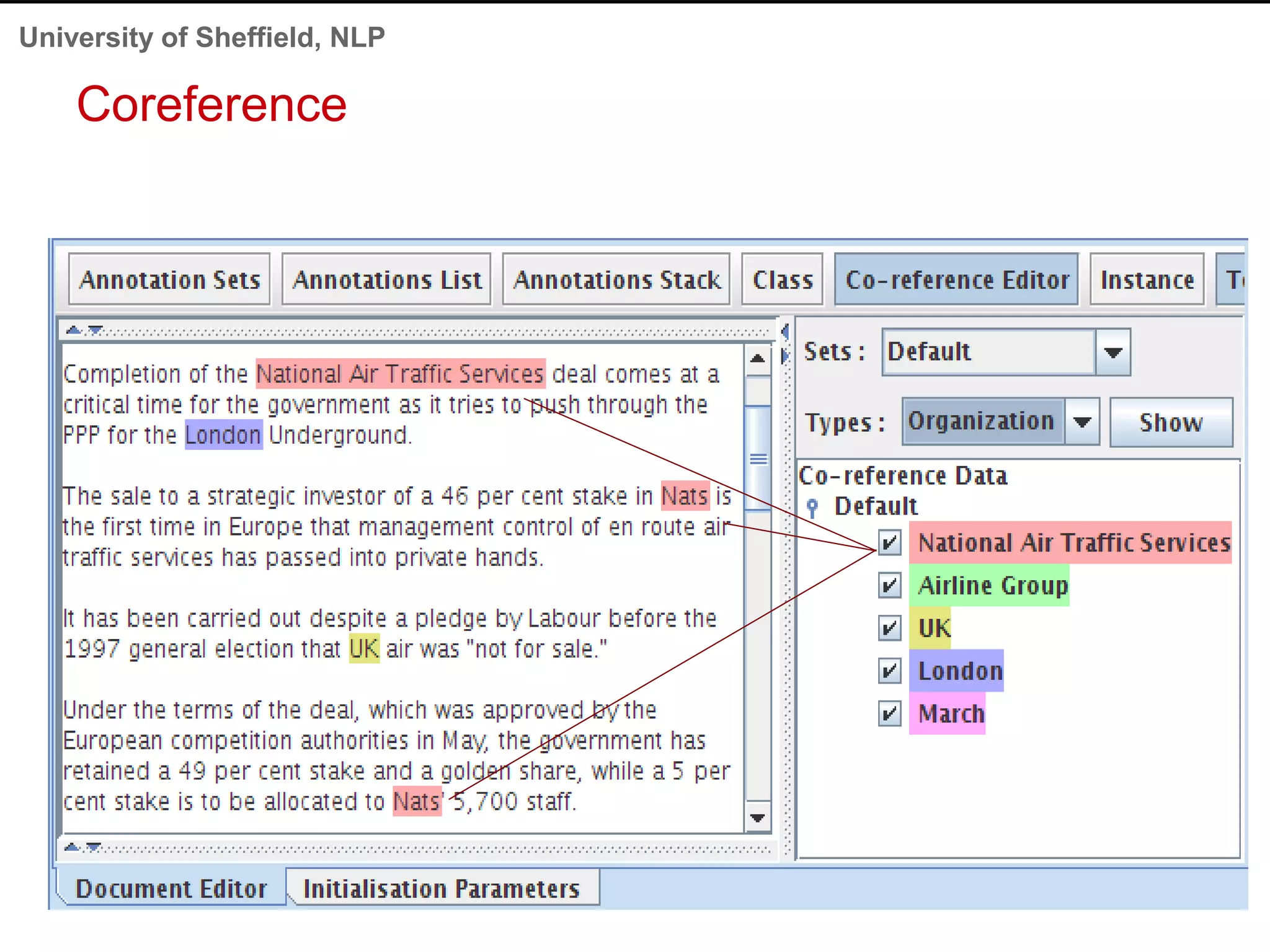
Task: Open the Annotation Sets tab
Action: 169,280
